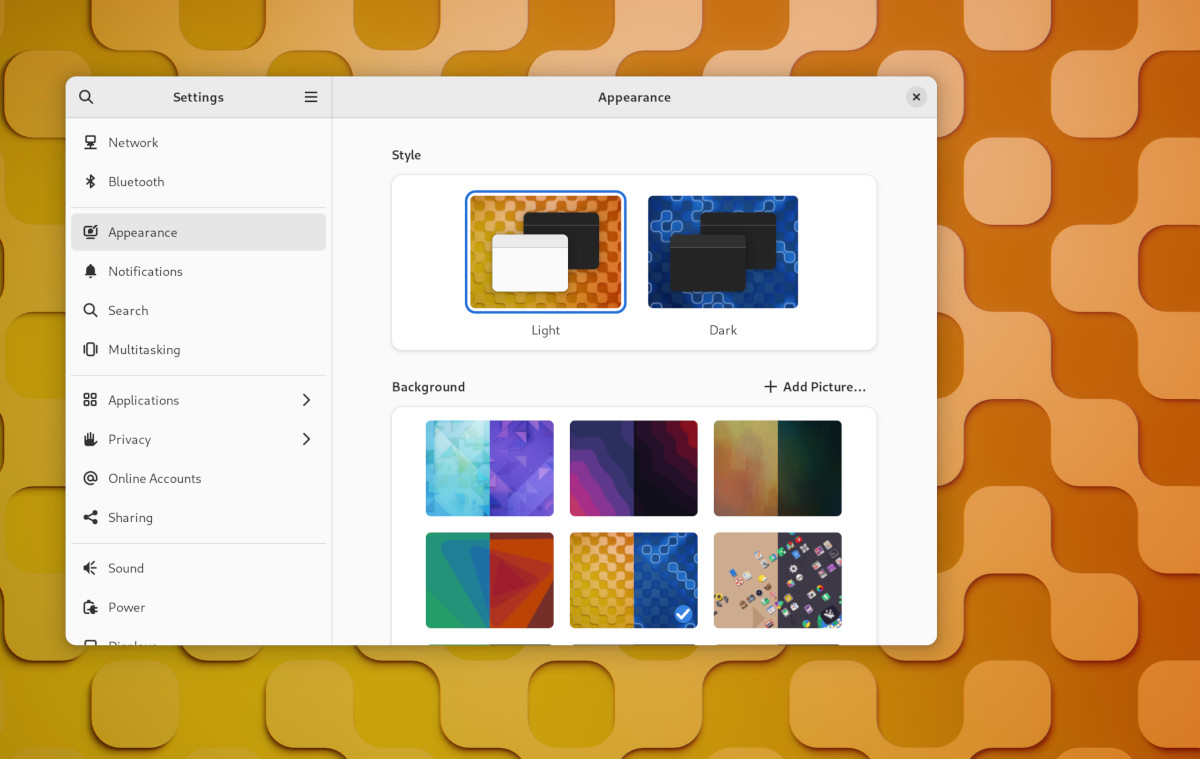Open the hamburger menu in Settings header
Screen dimensions: 1200x759
coord(311,97)
